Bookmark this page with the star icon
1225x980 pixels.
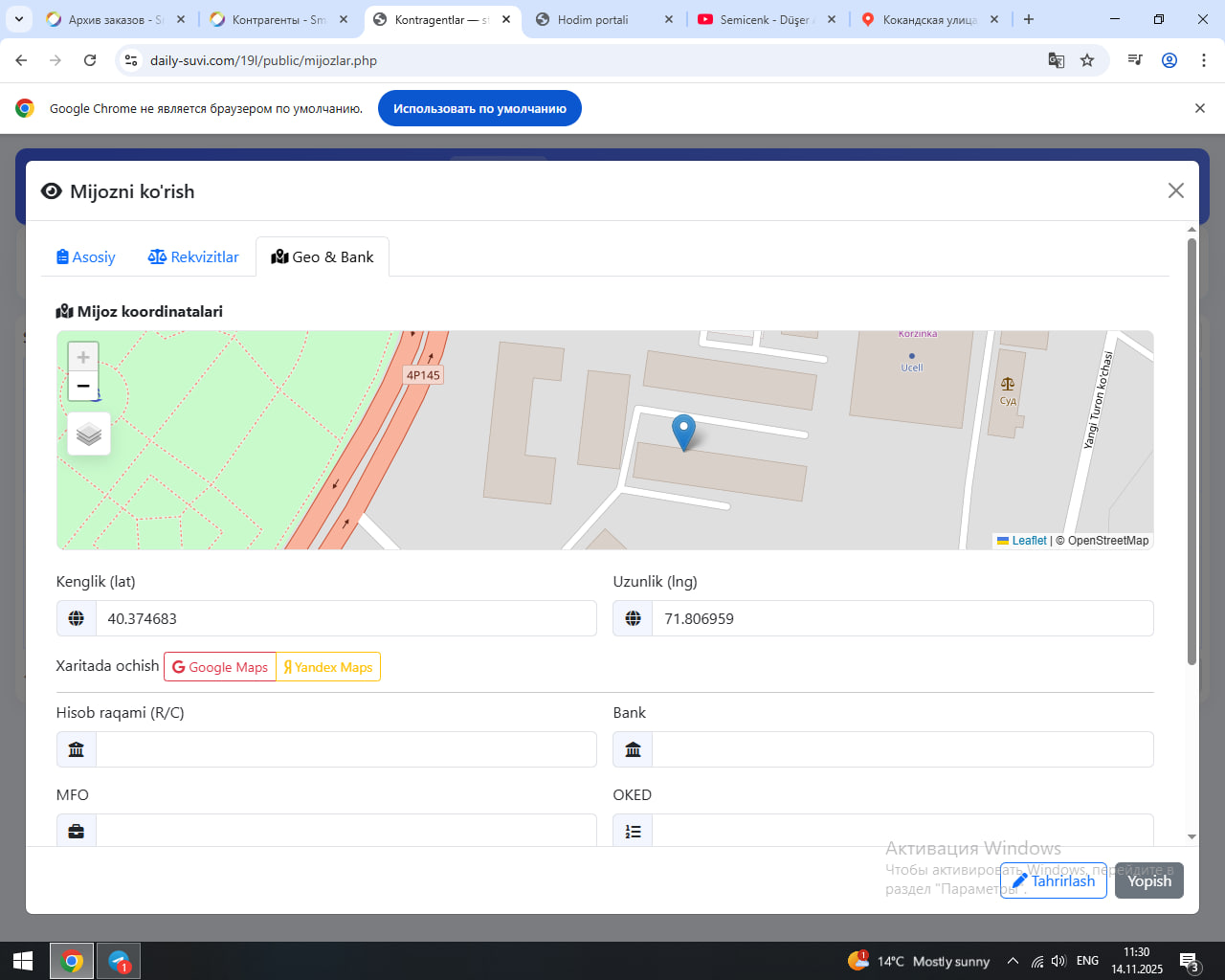1087,60
